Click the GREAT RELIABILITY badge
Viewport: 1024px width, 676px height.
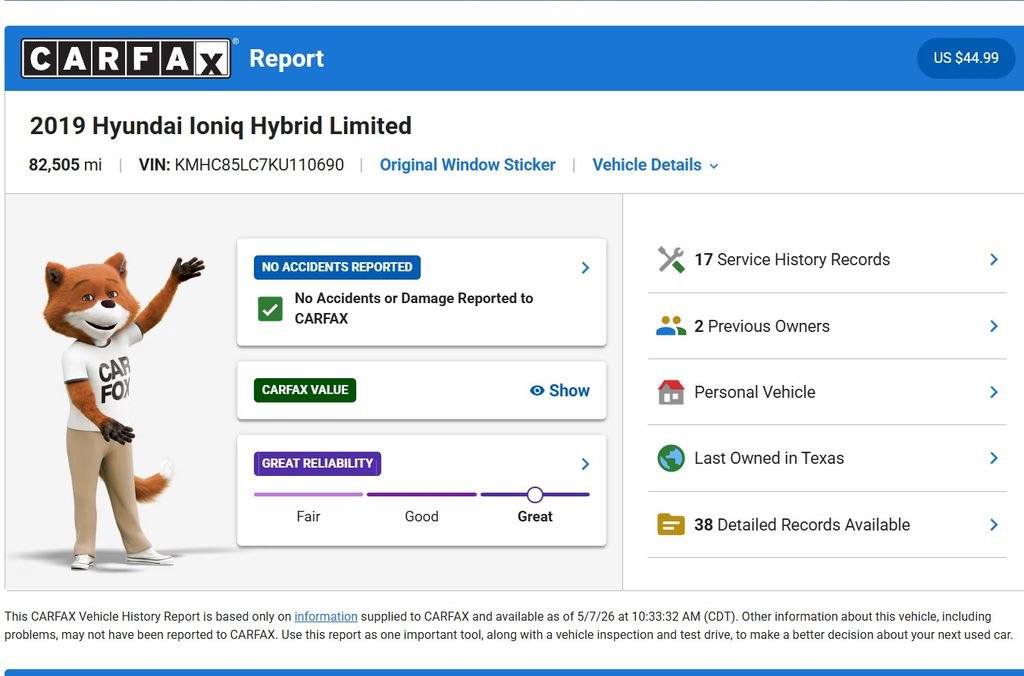pos(317,464)
